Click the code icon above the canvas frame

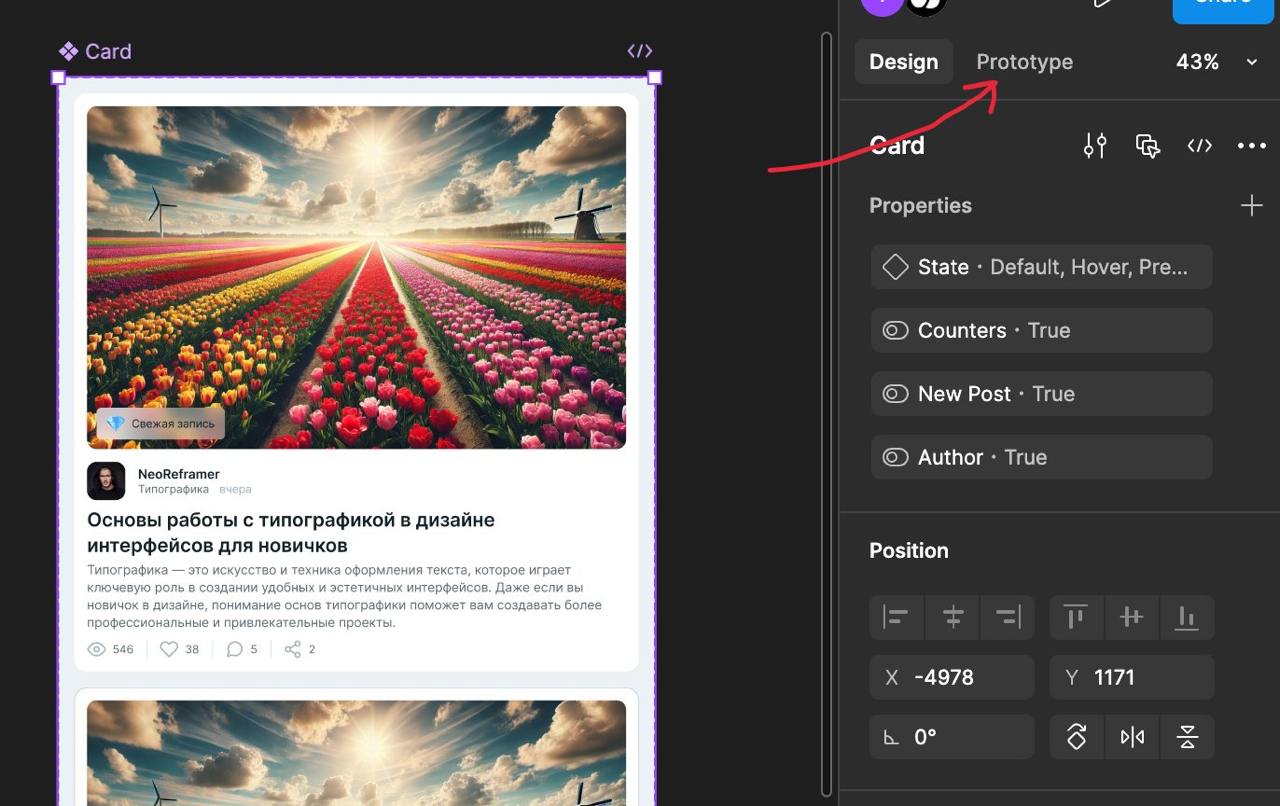(640, 51)
